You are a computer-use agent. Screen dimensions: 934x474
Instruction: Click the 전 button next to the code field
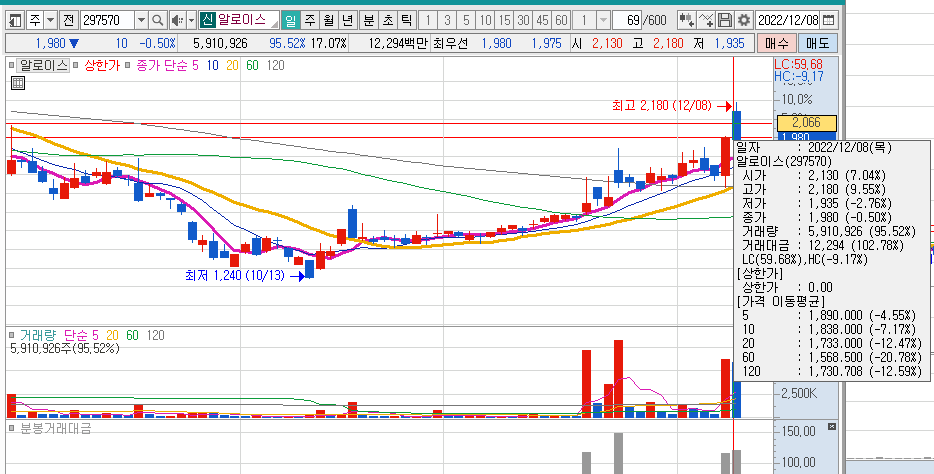[x=68, y=20]
